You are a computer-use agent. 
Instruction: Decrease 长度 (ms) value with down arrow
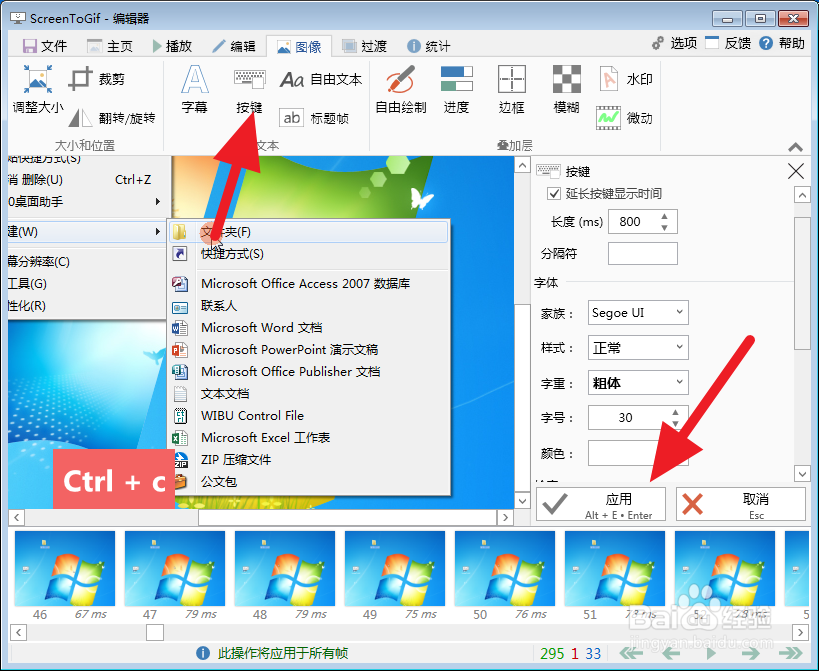coord(664,228)
